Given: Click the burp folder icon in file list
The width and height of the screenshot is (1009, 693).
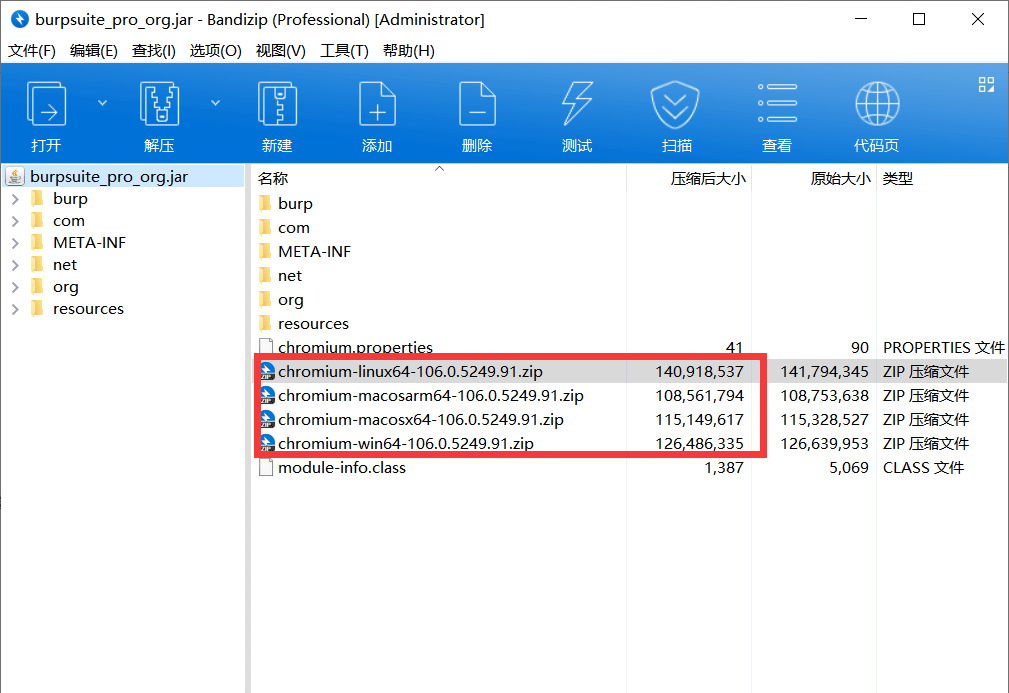Looking at the screenshot, I should (x=265, y=203).
